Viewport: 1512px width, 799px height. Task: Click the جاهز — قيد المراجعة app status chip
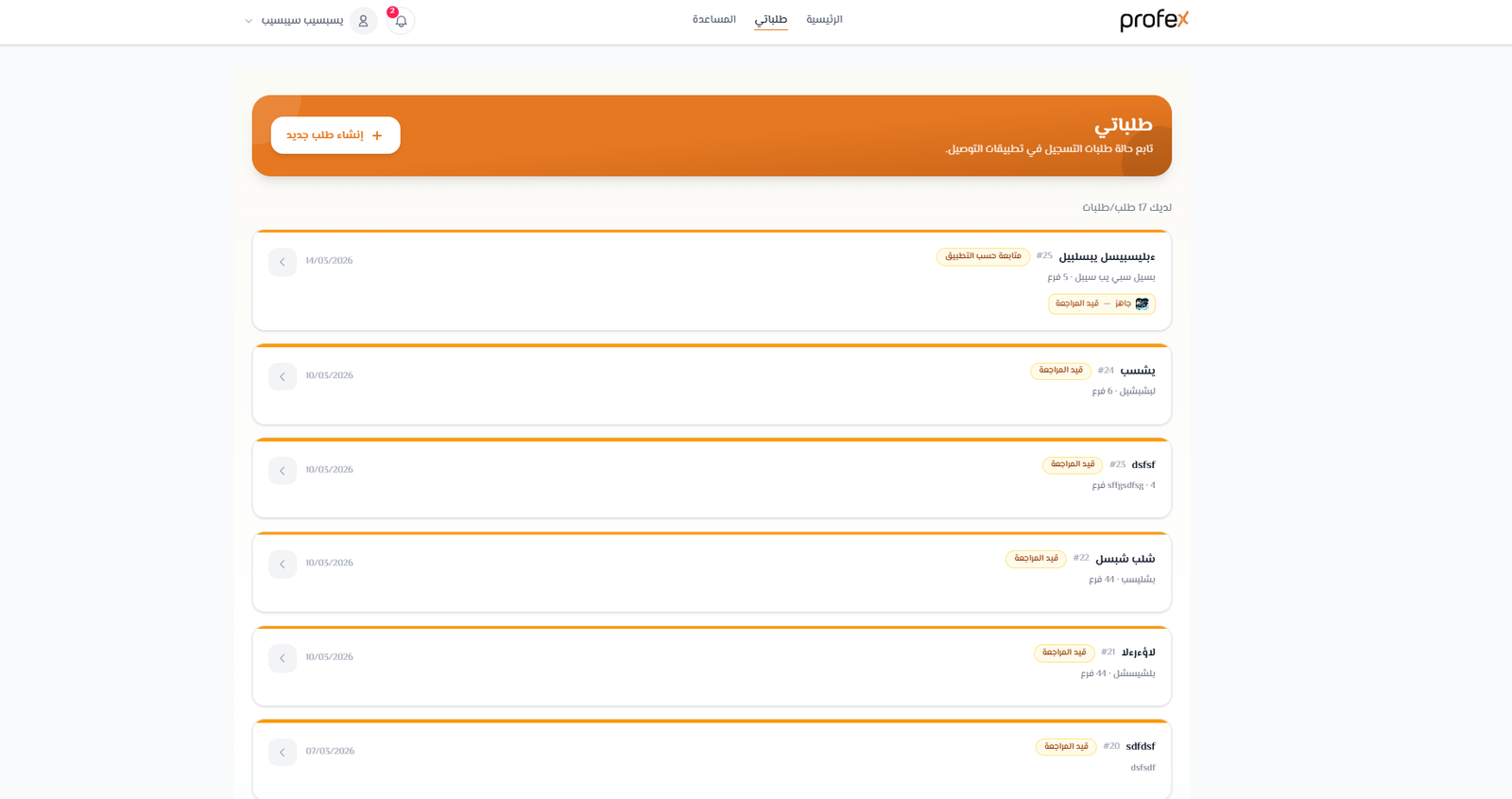click(1102, 304)
